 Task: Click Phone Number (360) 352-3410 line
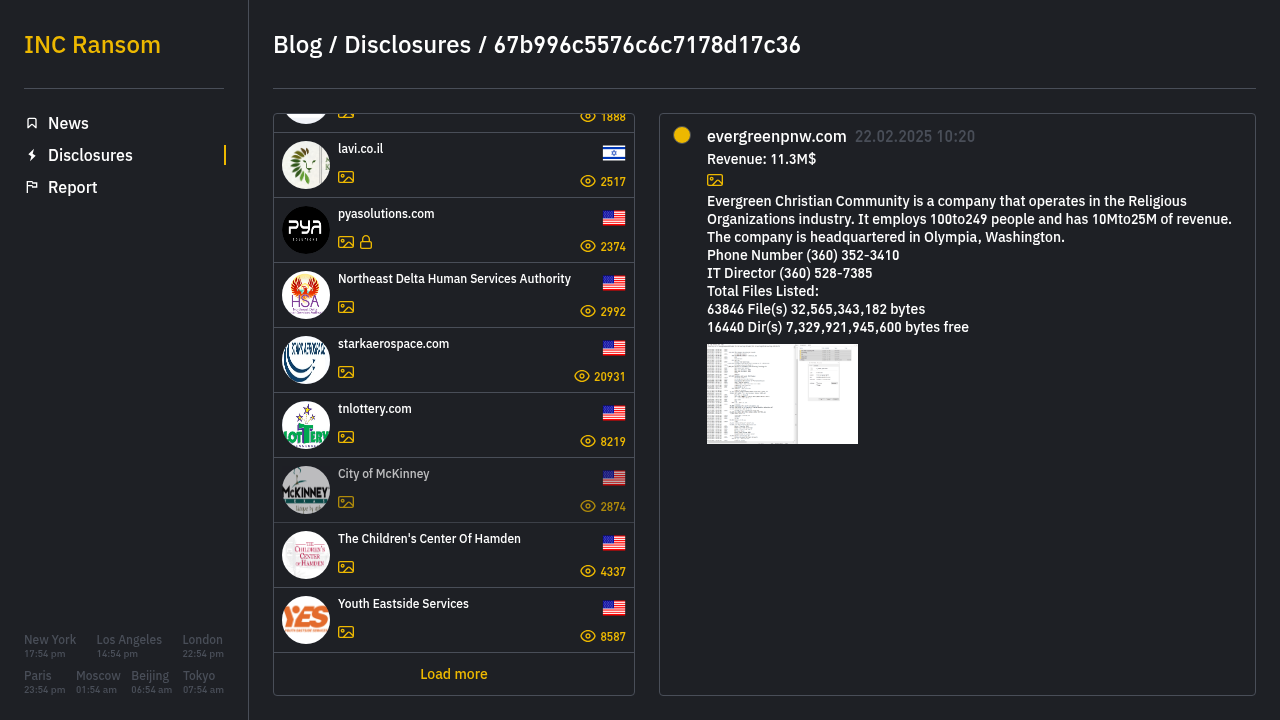803,255
